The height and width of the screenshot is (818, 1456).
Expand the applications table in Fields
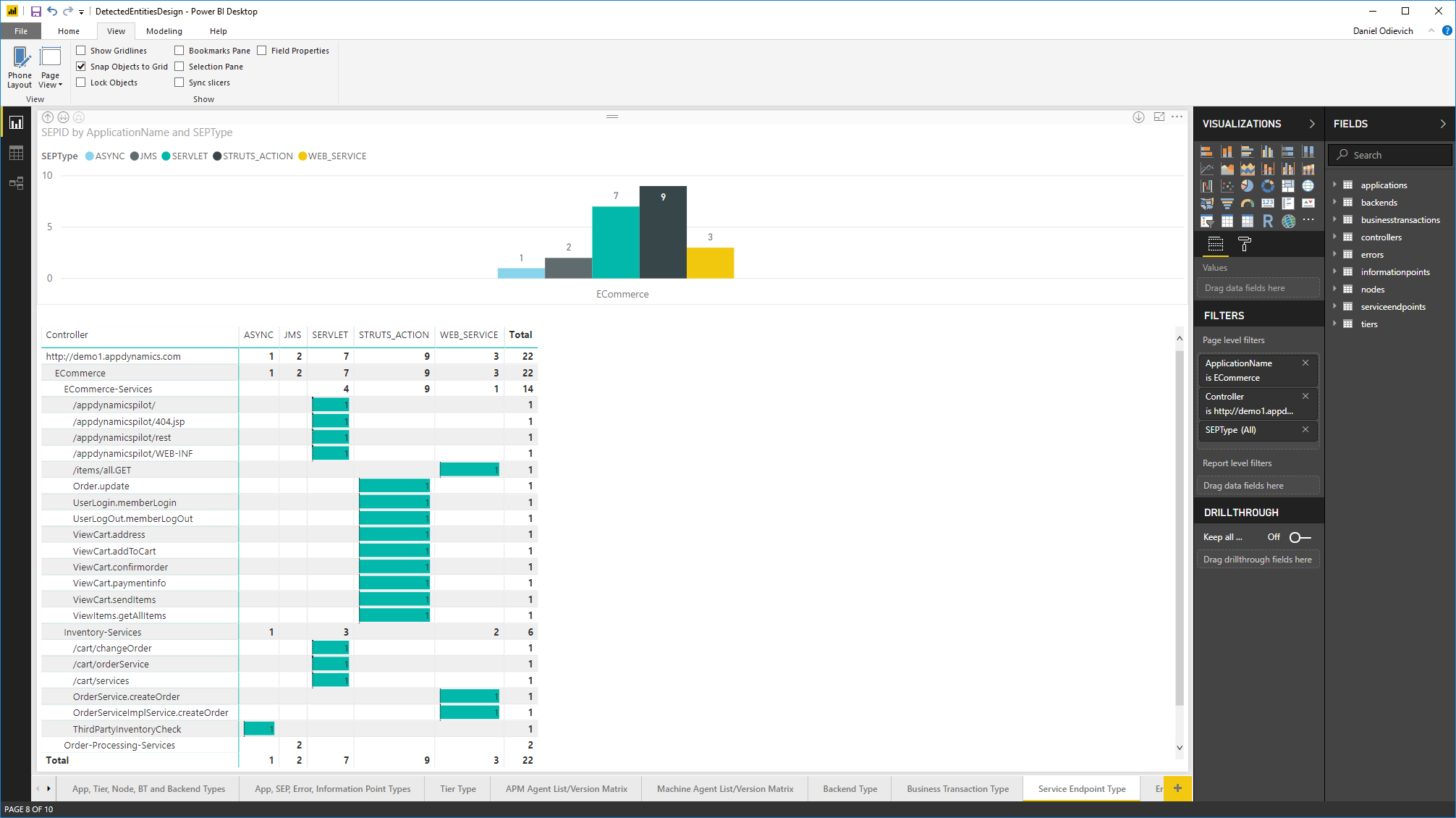1334,185
